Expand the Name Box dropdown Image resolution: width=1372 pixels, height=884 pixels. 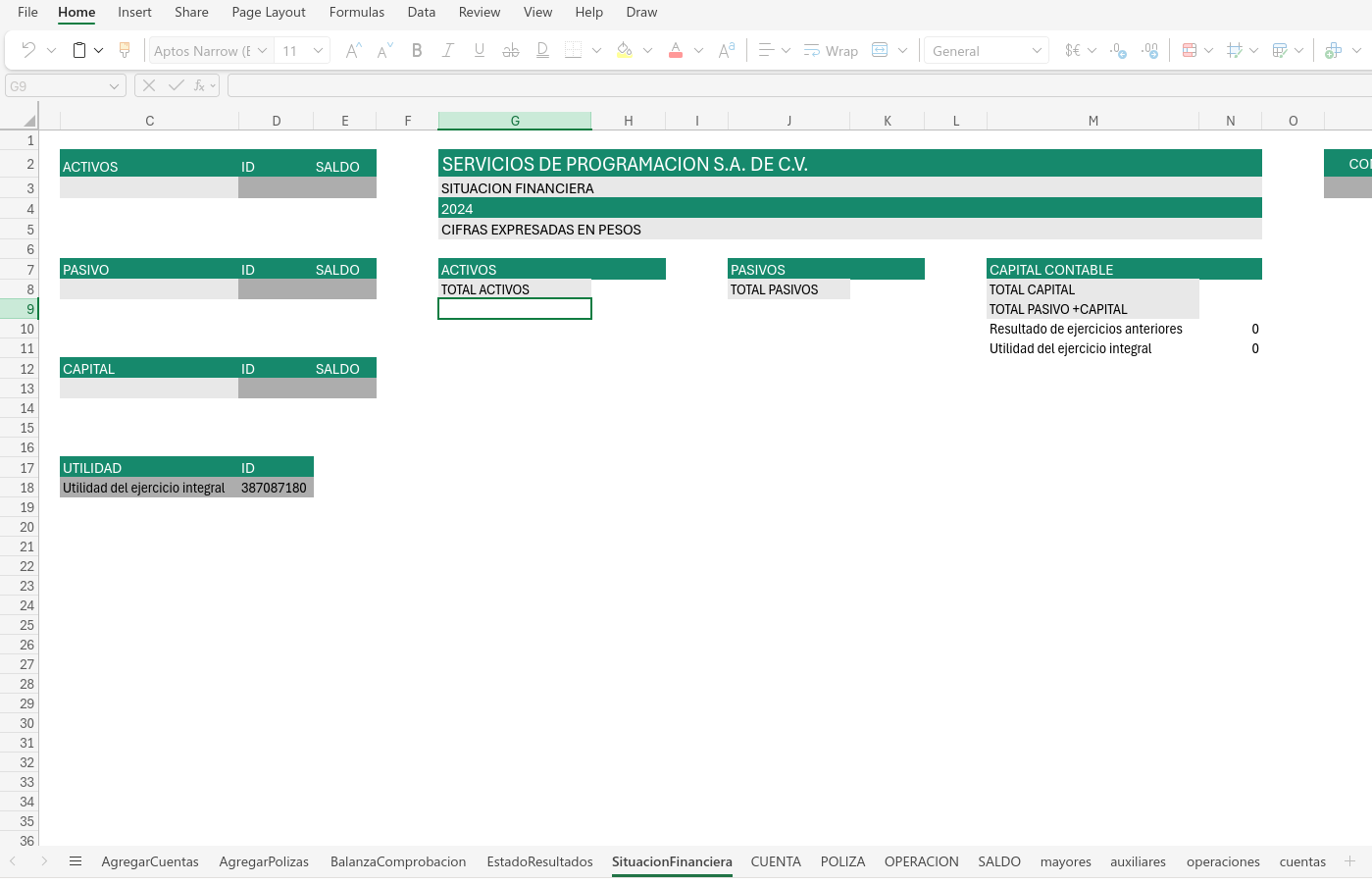click(x=114, y=86)
